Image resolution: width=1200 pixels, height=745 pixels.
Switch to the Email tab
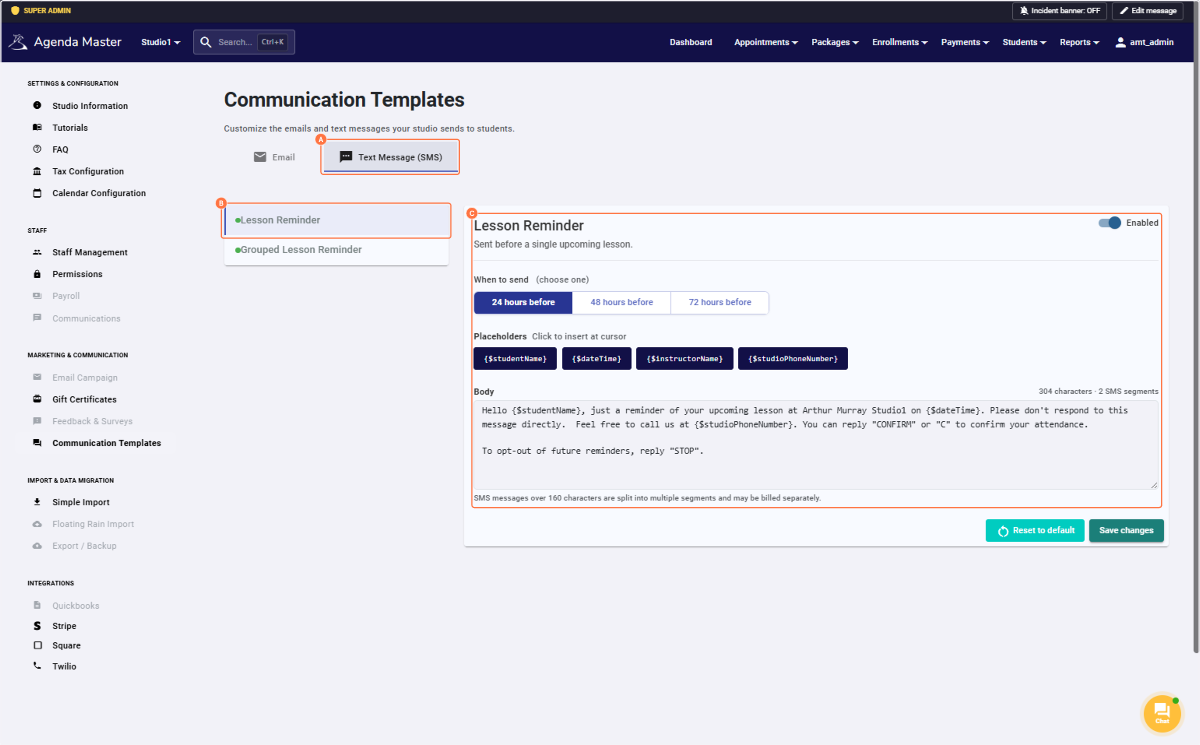(x=274, y=157)
